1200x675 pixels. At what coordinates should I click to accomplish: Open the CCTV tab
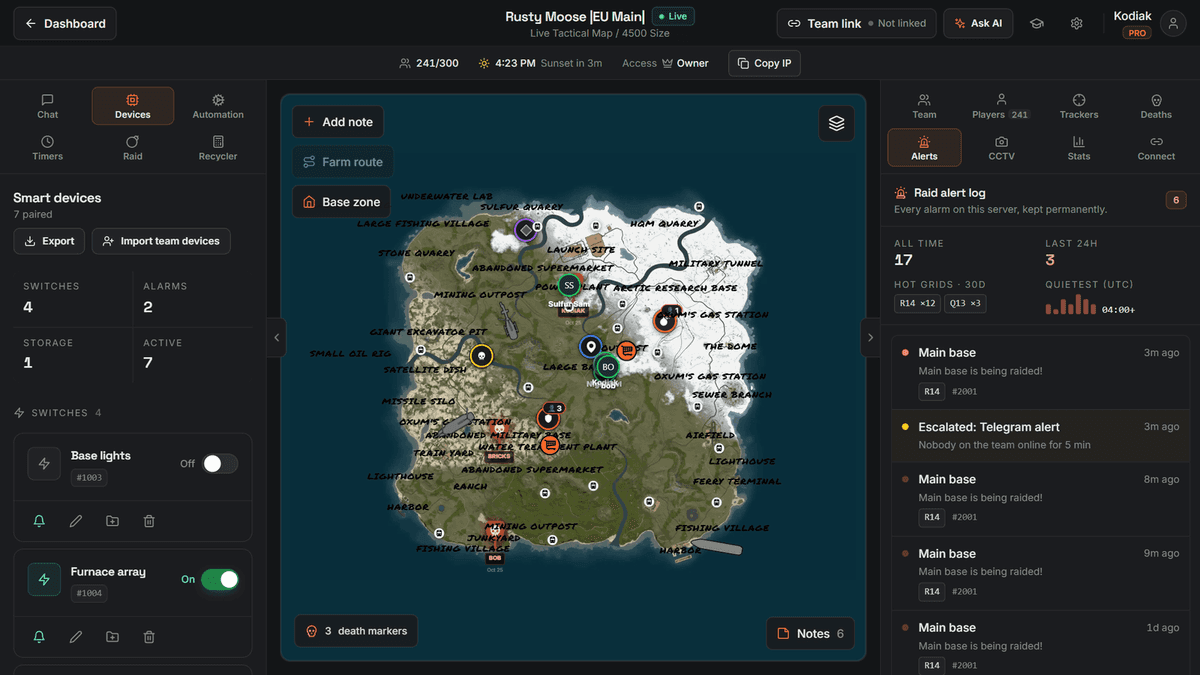pyautogui.click(x=1001, y=148)
